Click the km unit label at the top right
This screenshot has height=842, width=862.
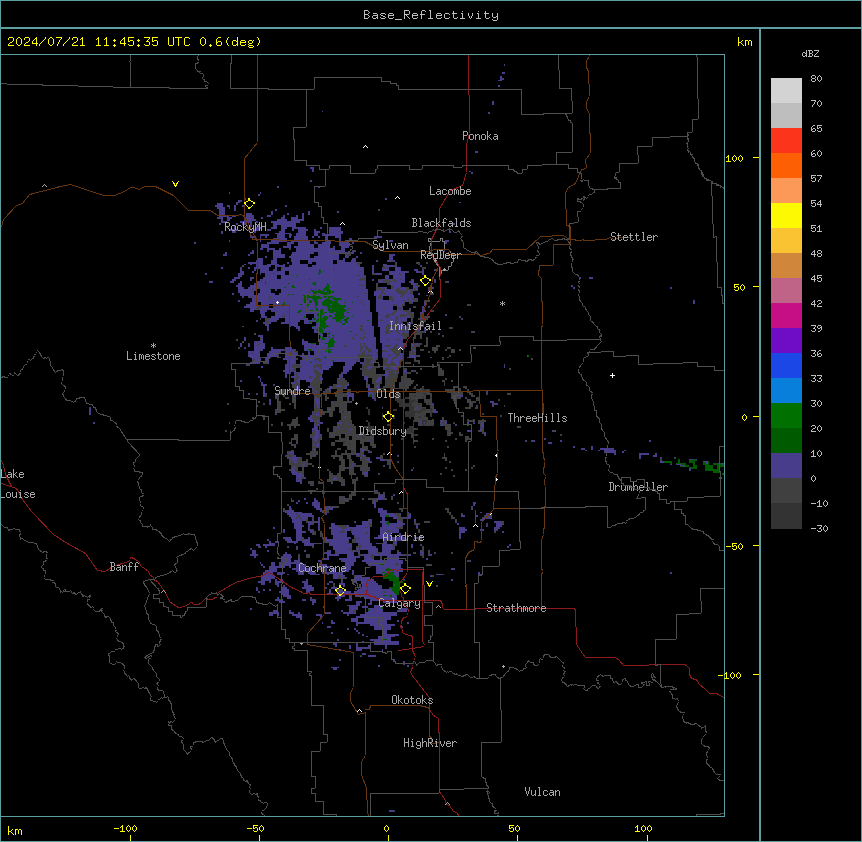(745, 42)
